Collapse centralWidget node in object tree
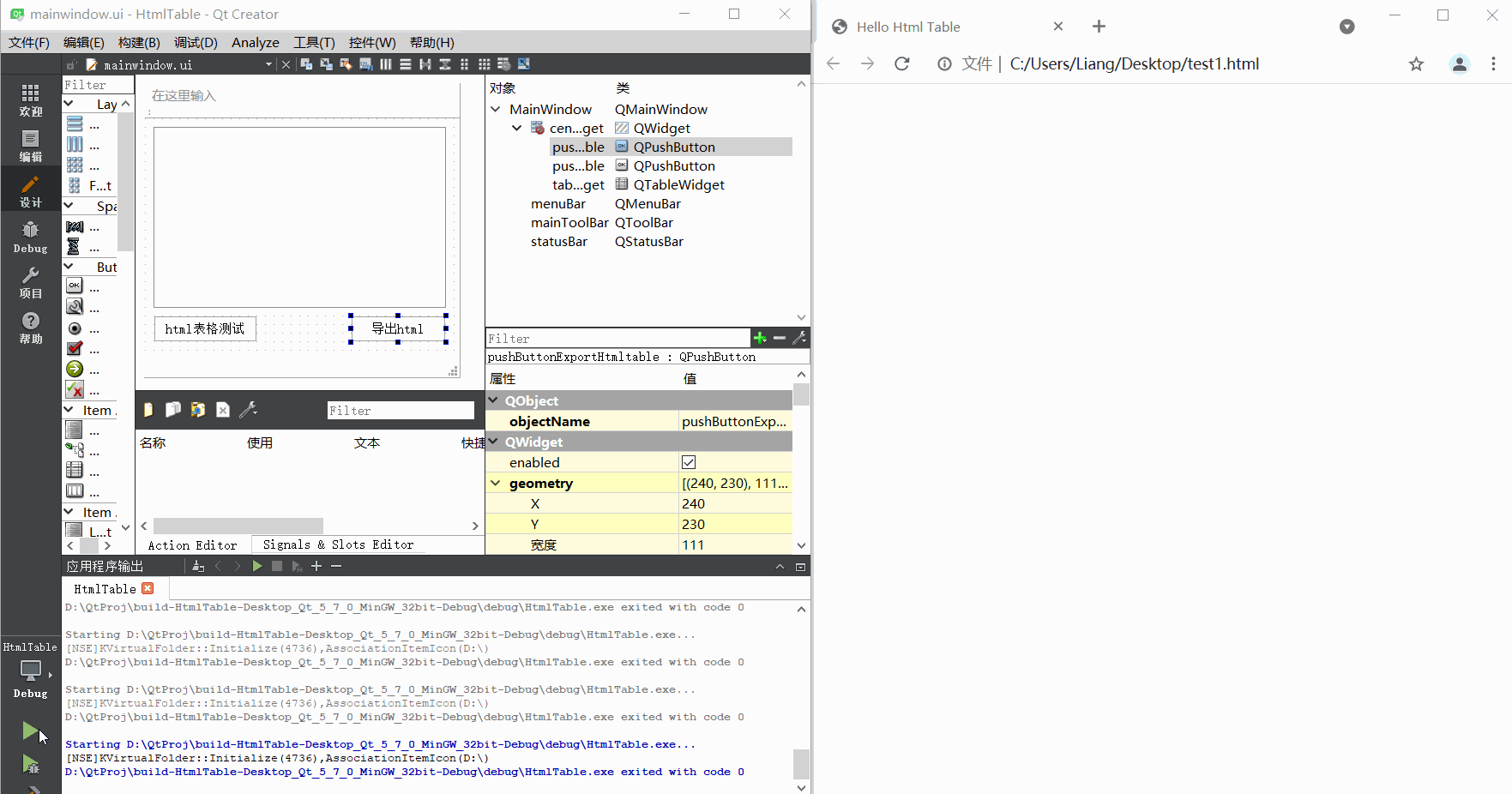This screenshot has width=1512, height=794. pyautogui.click(x=516, y=128)
